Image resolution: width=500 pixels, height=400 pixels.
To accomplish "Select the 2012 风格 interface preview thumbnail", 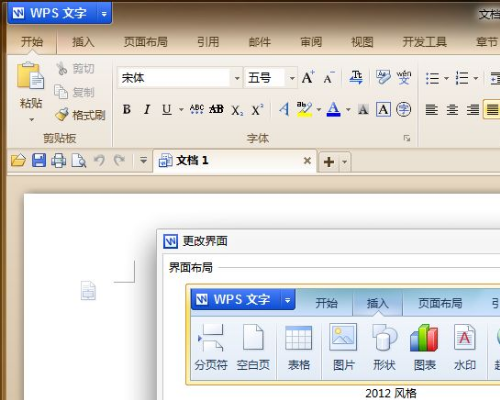I will coord(343,335).
